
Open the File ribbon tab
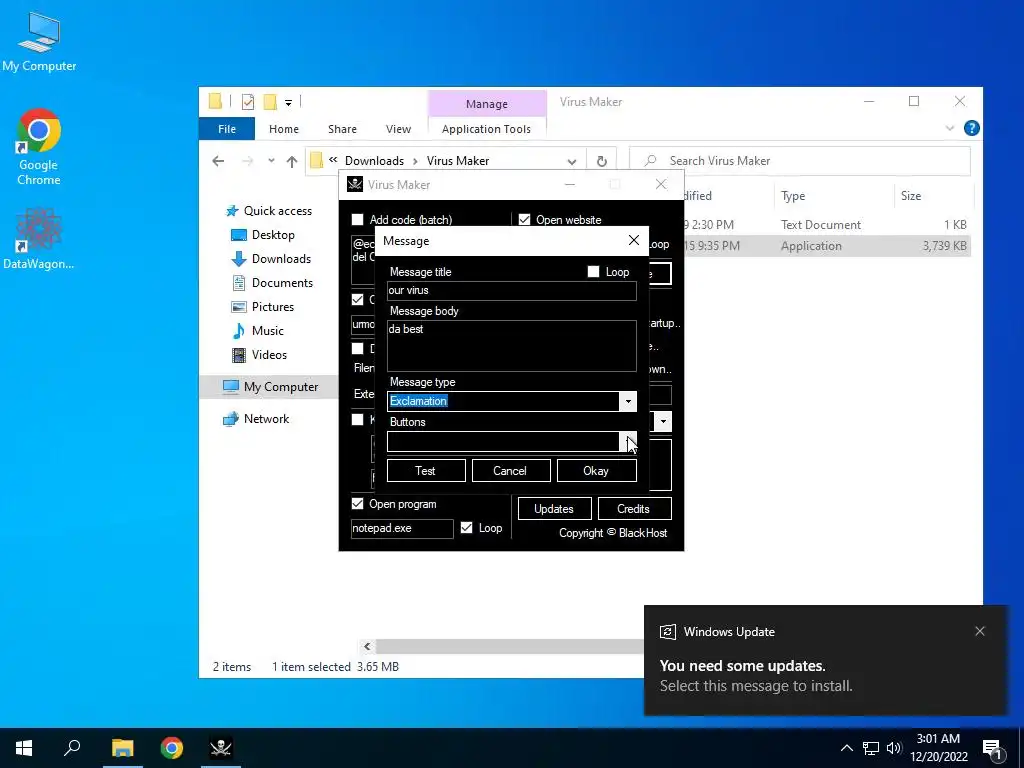[x=227, y=129]
